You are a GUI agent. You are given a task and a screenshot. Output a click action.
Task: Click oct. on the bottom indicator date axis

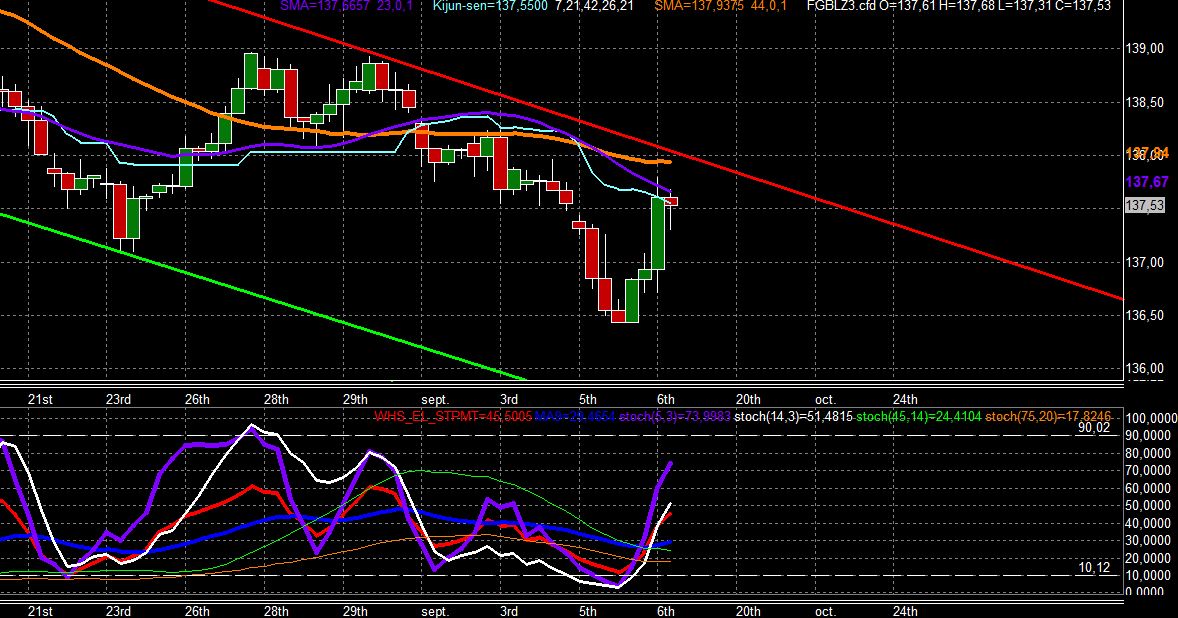click(x=825, y=611)
